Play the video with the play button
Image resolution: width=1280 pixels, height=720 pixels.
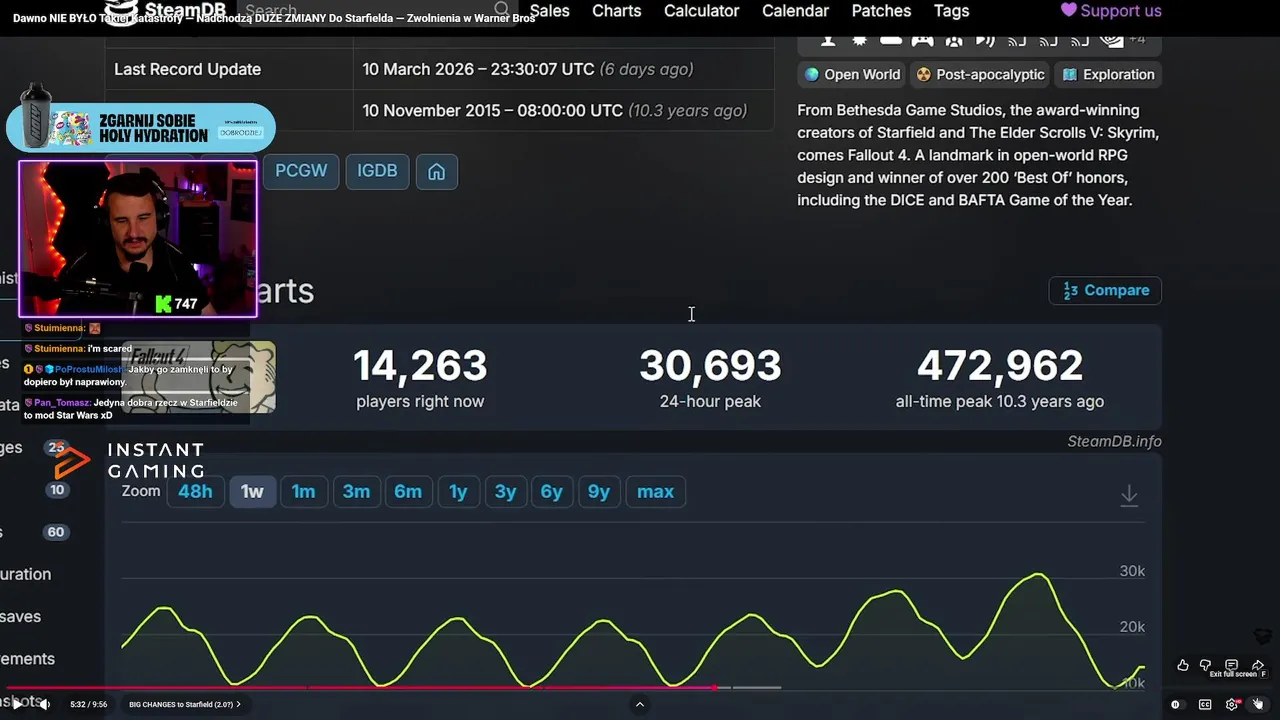pyautogui.click(x=17, y=704)
